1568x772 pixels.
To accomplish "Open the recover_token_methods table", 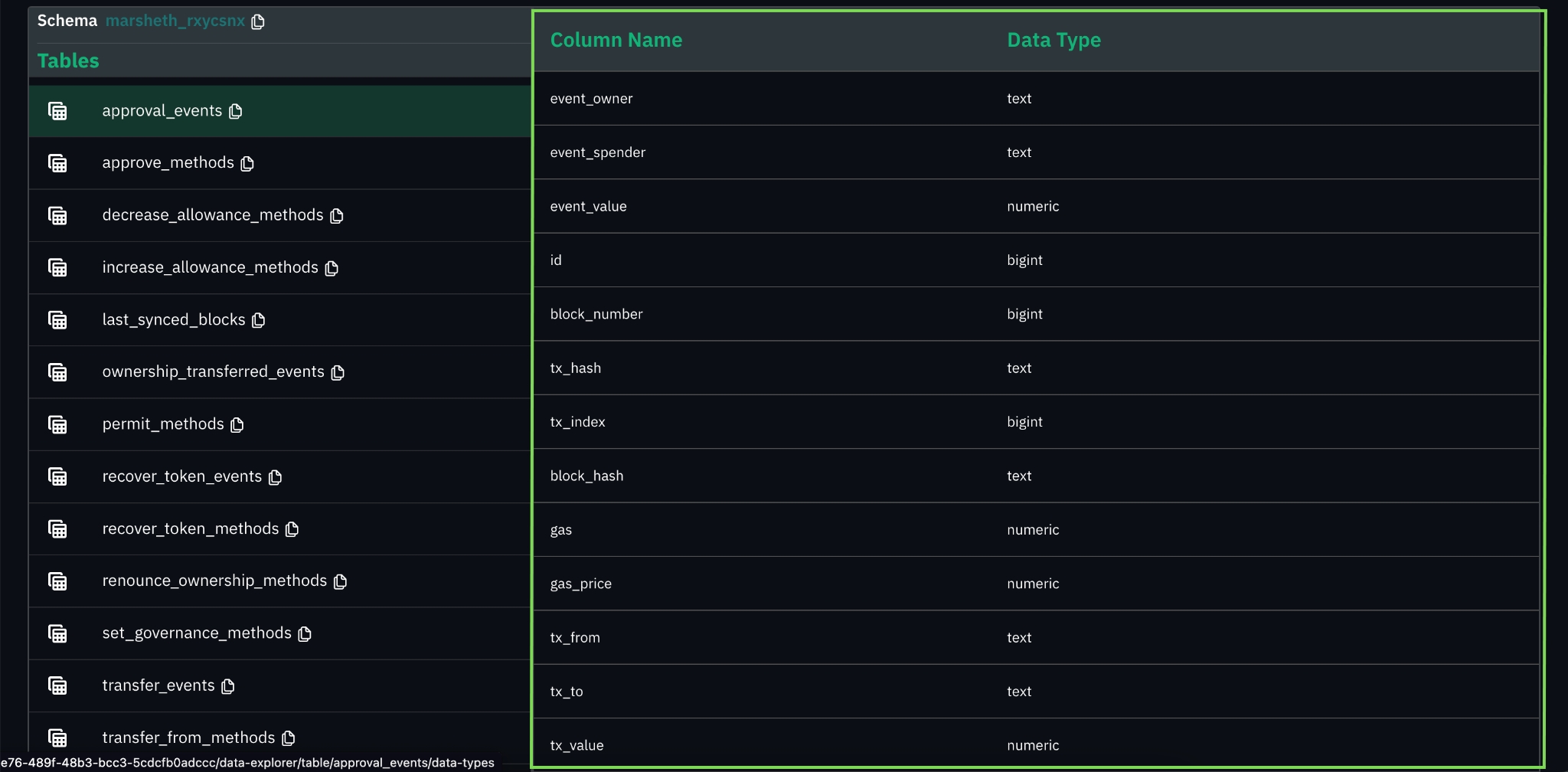I will click(190, 529).
